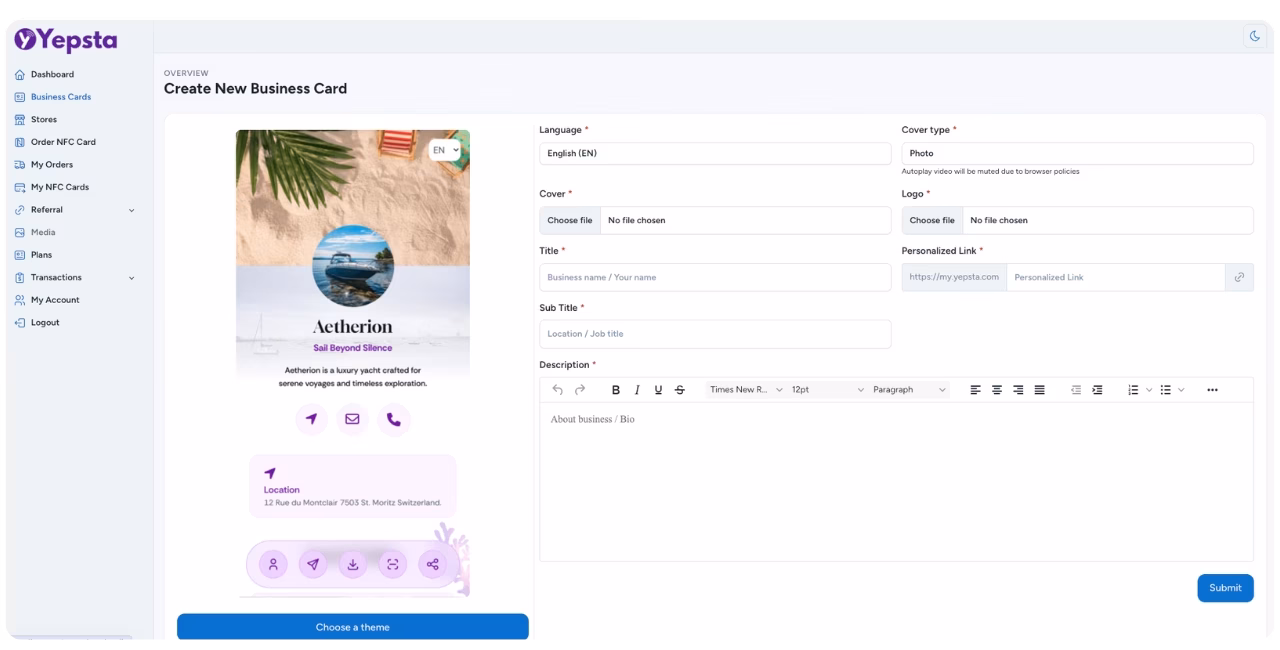This screenshot has width=1280, height=650.
Task: Open the font family dropdown
Action: coord(745,390)
